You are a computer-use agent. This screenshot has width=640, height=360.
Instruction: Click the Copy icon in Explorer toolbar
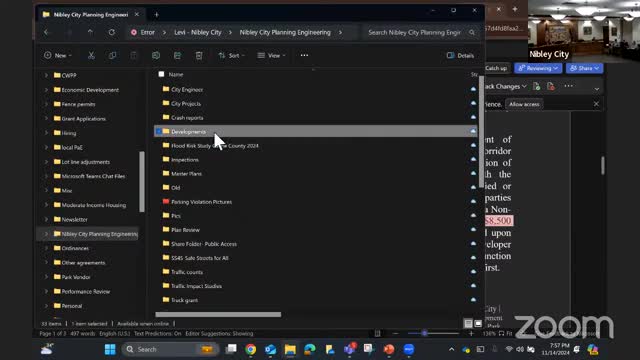point(112,56)
